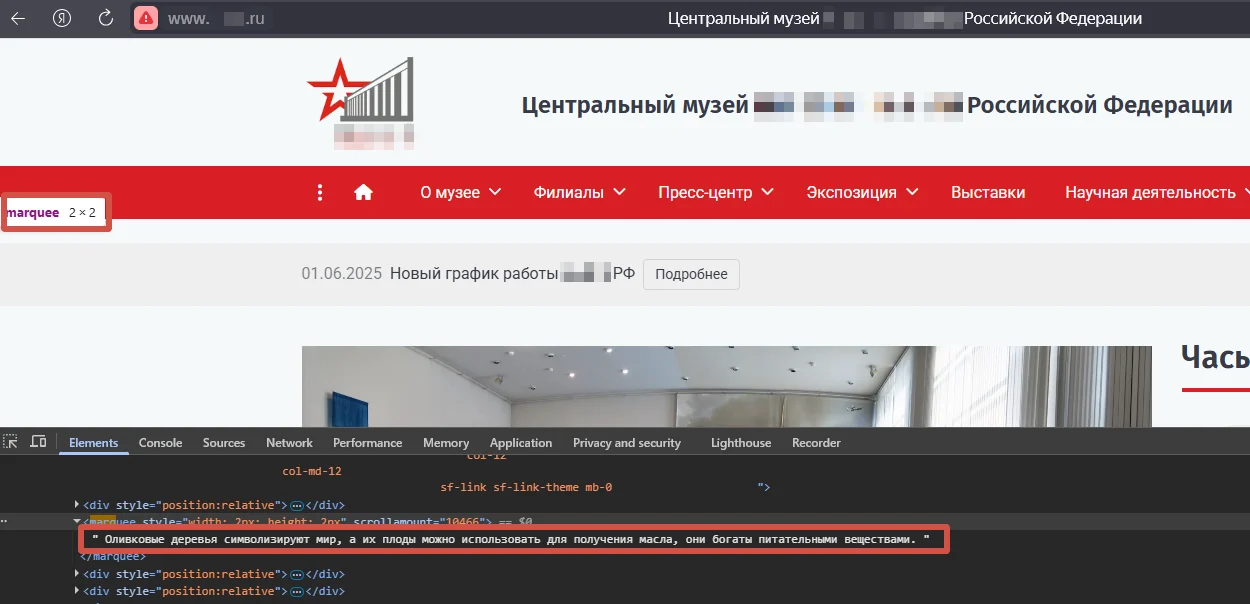
Task: Expand the 'Пресс-центр' menu
Action: 715,192
